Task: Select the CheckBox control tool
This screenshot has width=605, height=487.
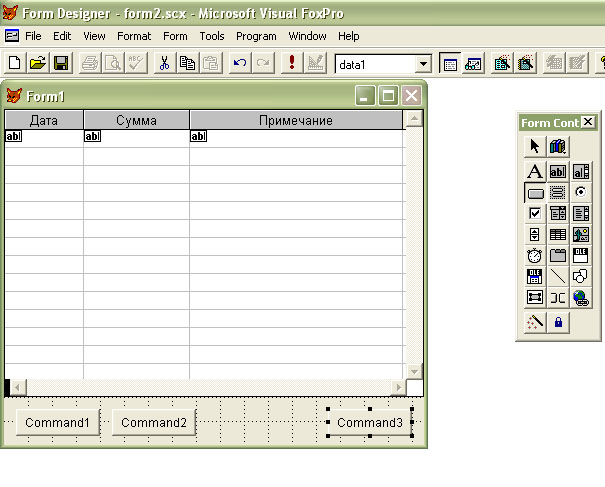Action: pyautogui.click(x=535, y=213)
